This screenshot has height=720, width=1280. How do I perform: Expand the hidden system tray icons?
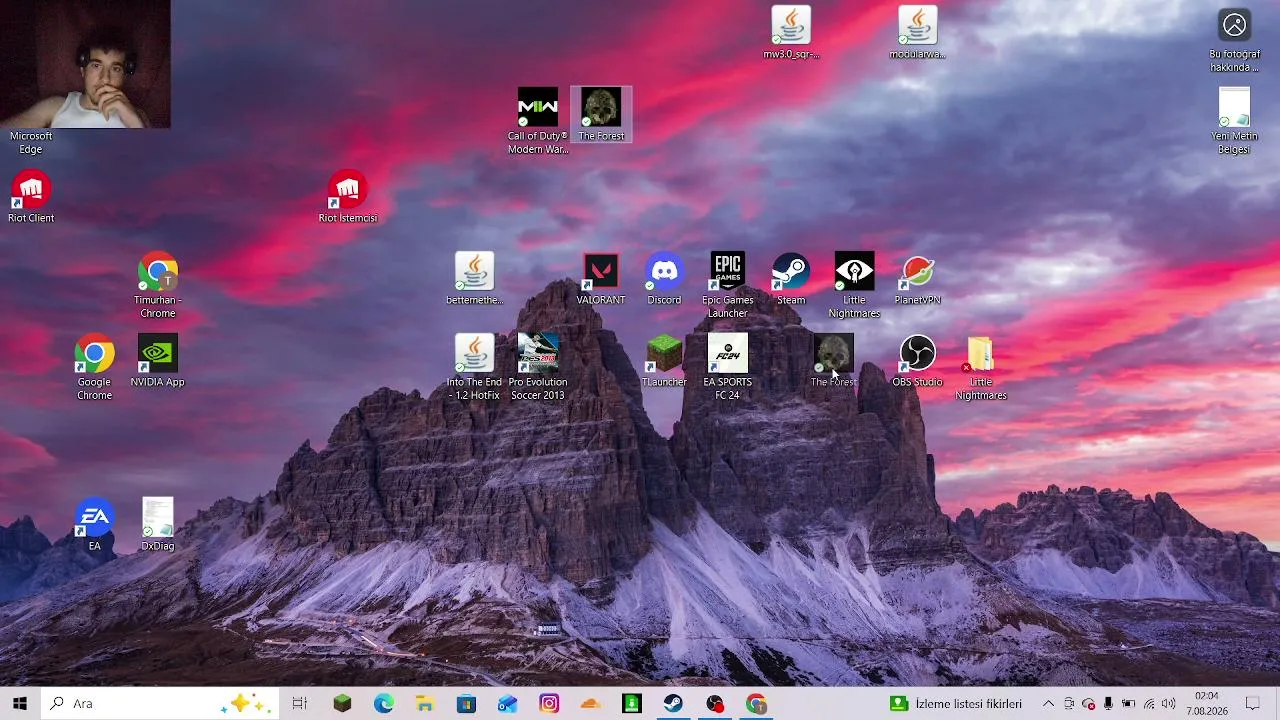tap(1048, 704)
